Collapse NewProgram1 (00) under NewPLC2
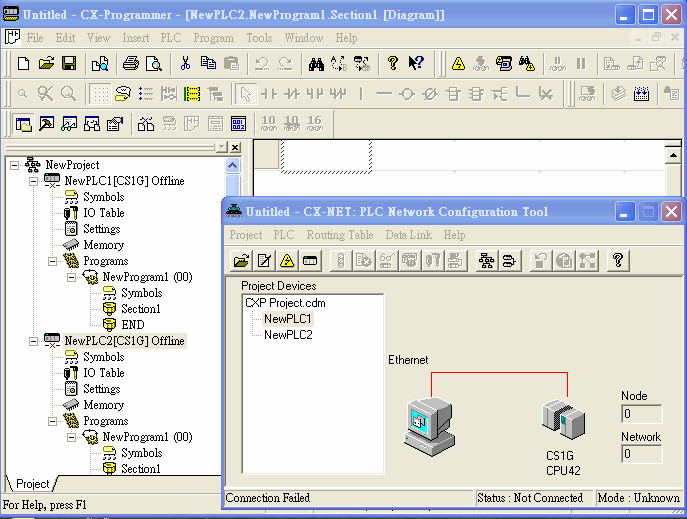Screen dimensions: 687x519 [x=71, y=437]
